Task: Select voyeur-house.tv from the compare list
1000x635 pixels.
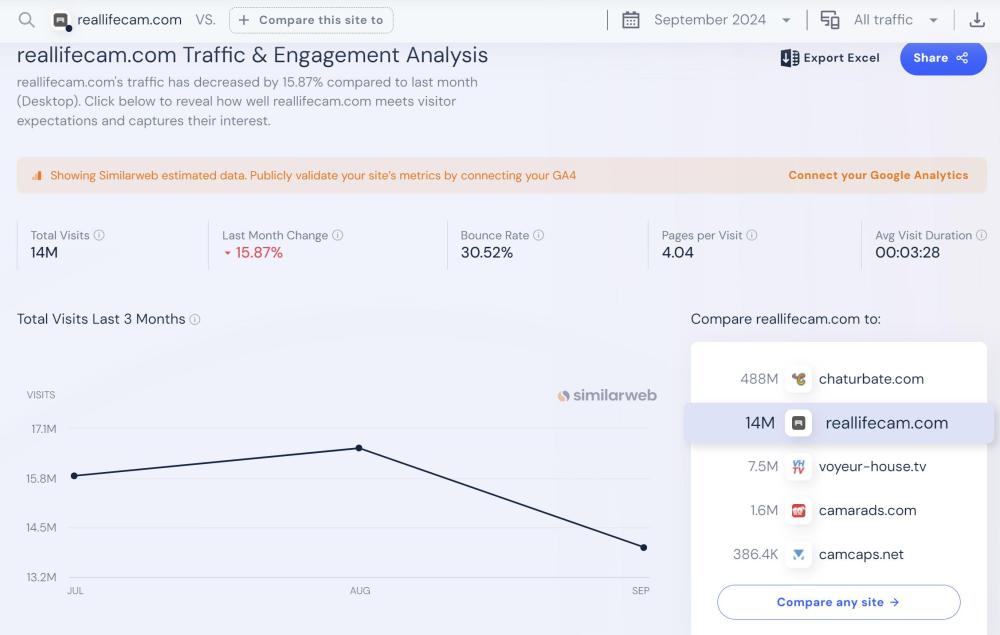Action: tap(872, 467)
